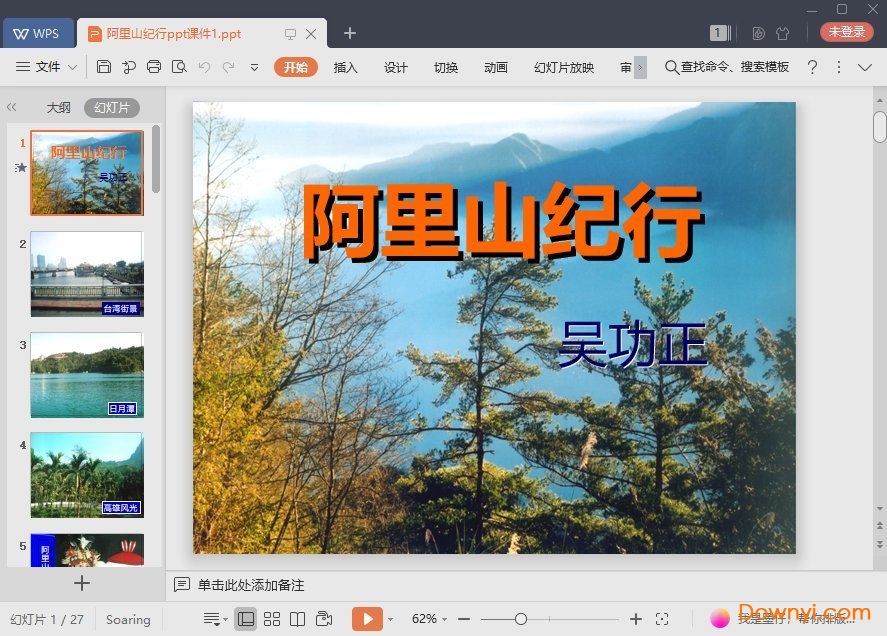Screen dimensions: 887x636
Task: Select the Save icon on quick access toolbar
Action: [105, 67]
